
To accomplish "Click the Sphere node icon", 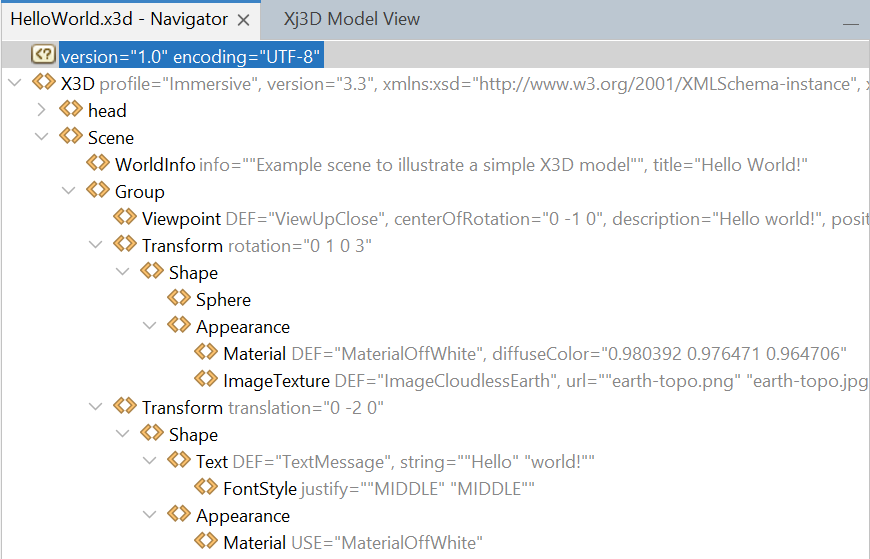I will pos(179,299).
